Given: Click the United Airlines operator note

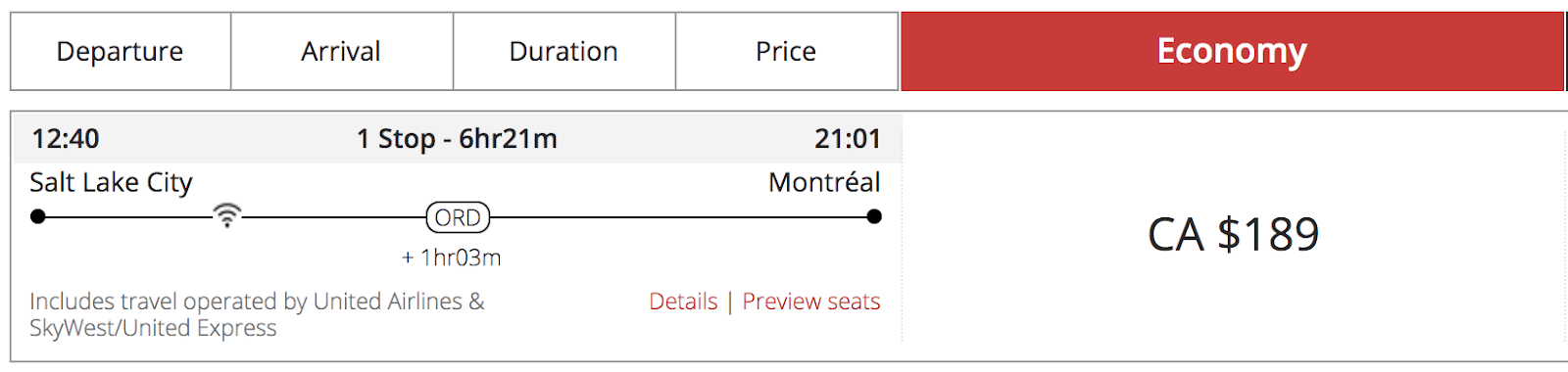Looking at the screenshot, I should pyautogui.click(x=257, y=314).
